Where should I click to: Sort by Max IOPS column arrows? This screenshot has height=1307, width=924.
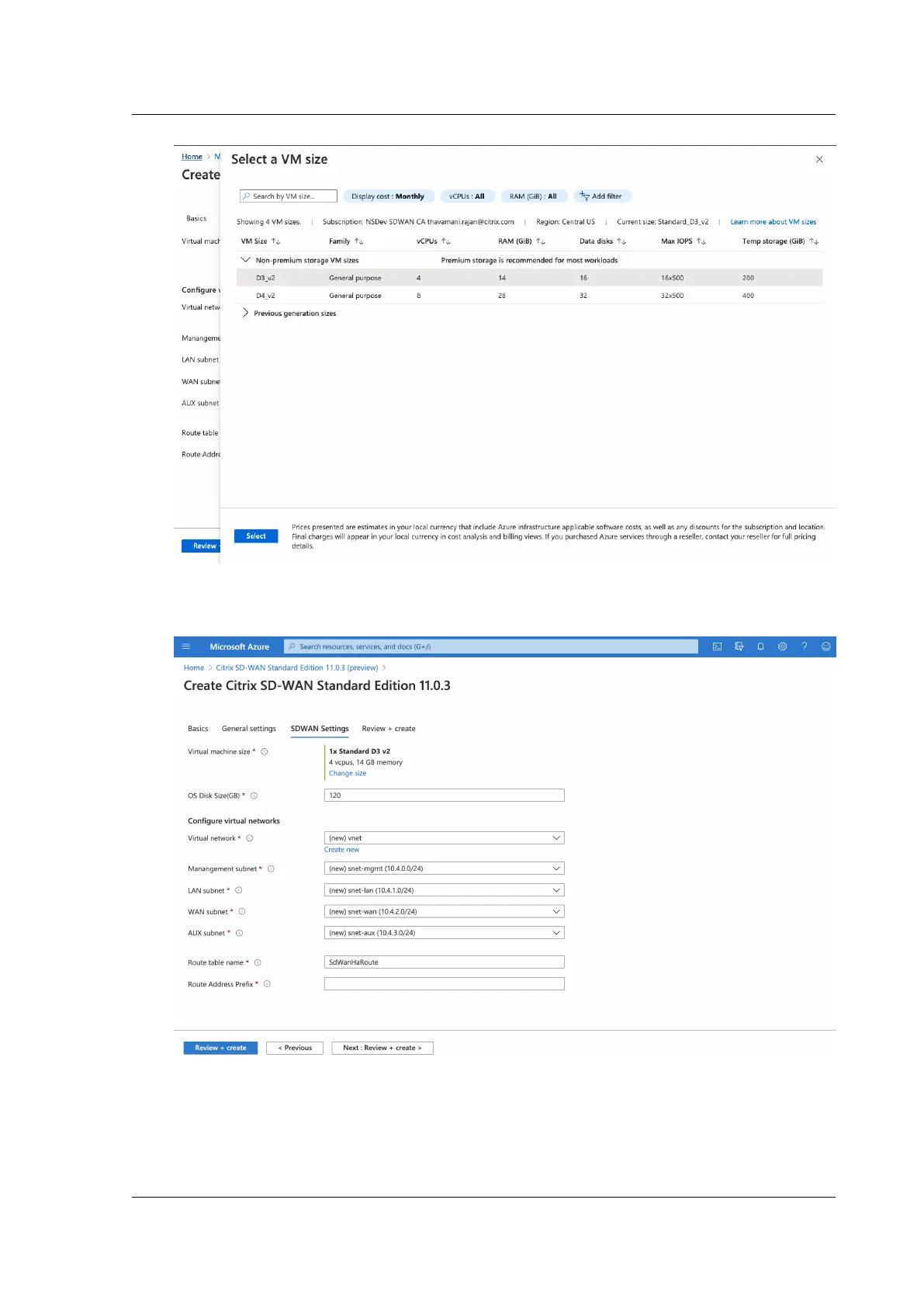click(x=701, y=241)
